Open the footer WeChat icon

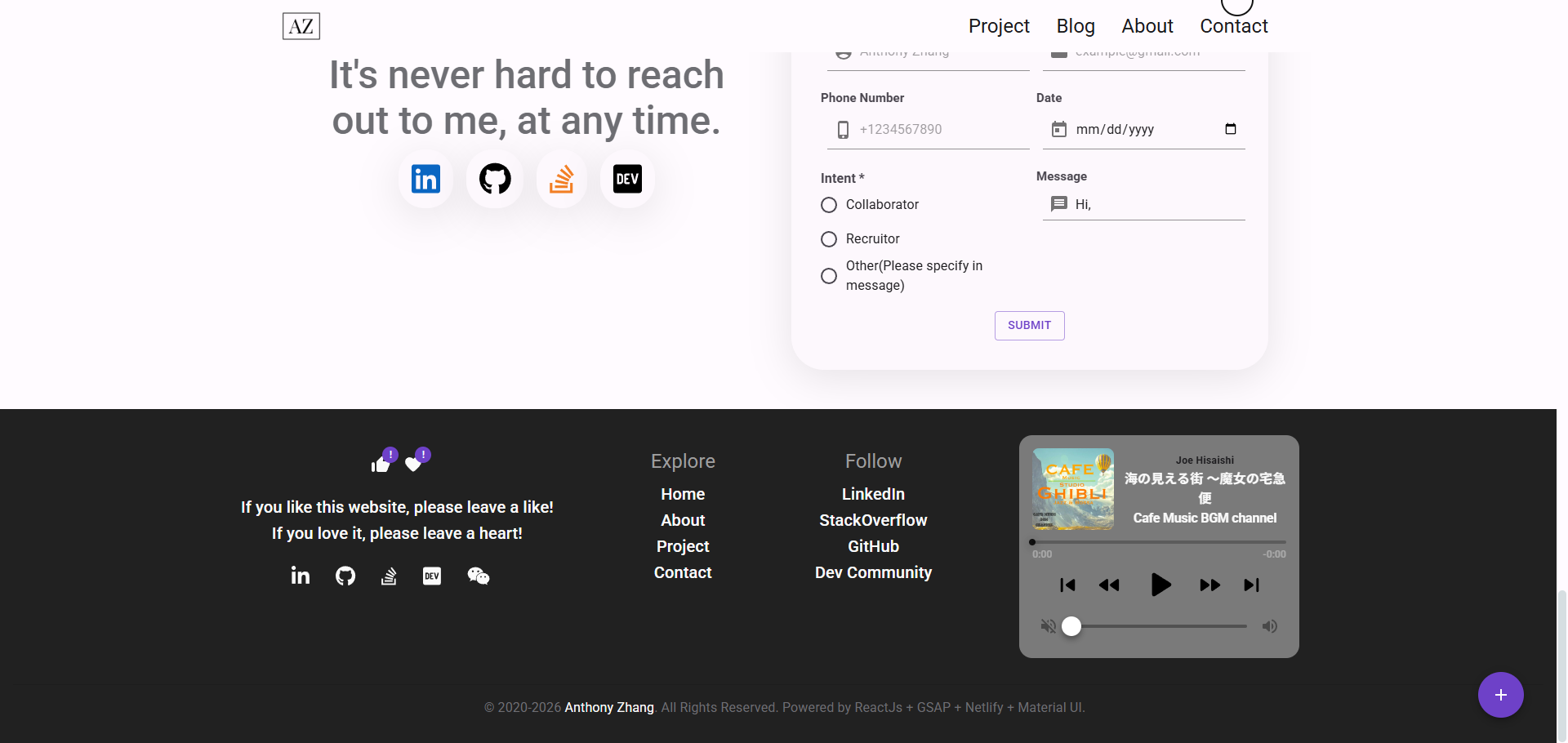point(478,576)
